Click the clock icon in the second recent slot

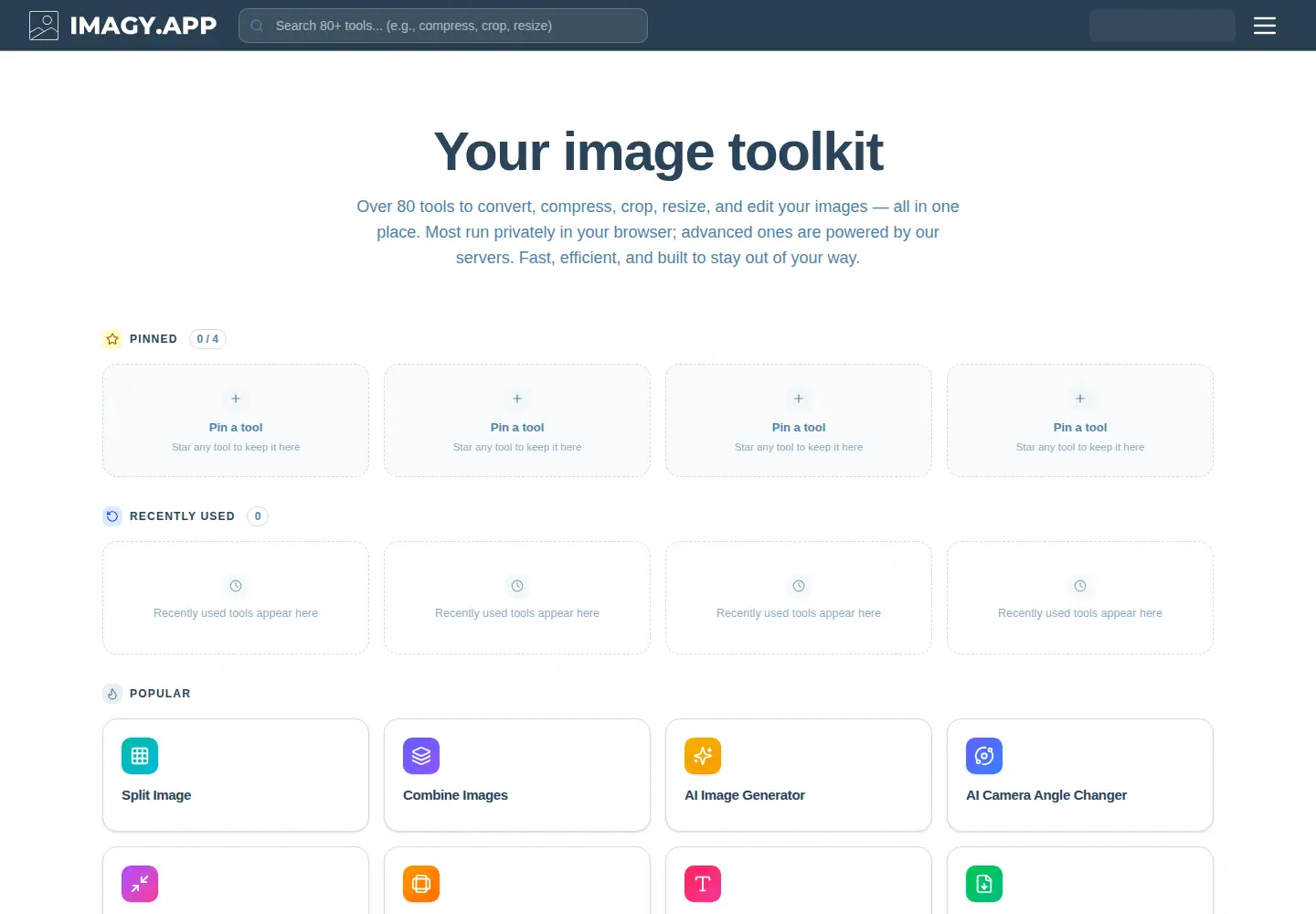coord(517,586)
